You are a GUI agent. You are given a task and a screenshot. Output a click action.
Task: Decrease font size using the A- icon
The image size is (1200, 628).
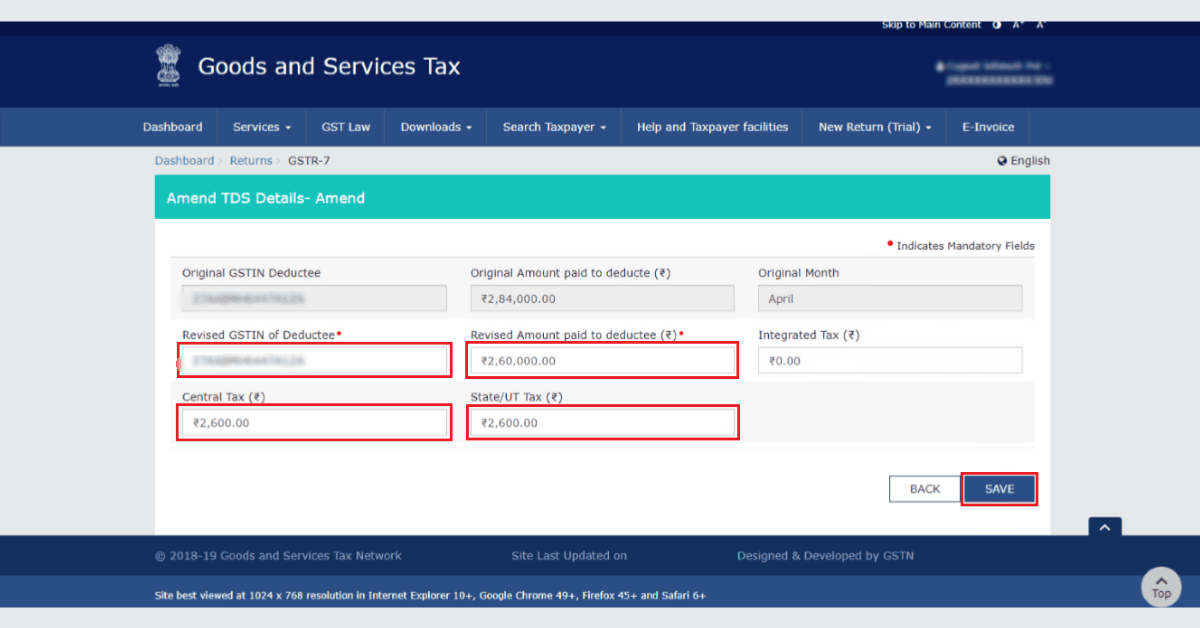click(x=1040, y=24)
